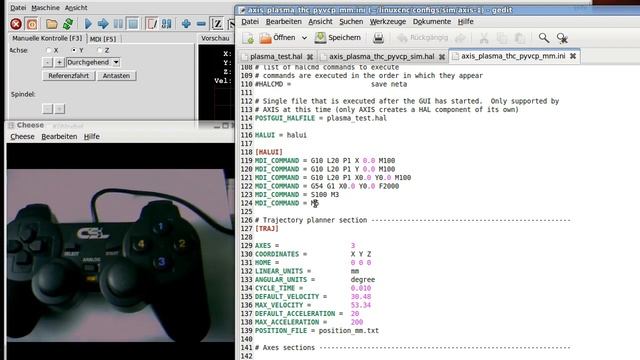This screenshot has height=360, width=640.
Task: Open the Bearbeiten menu in gedit
Action: (284, 22)
